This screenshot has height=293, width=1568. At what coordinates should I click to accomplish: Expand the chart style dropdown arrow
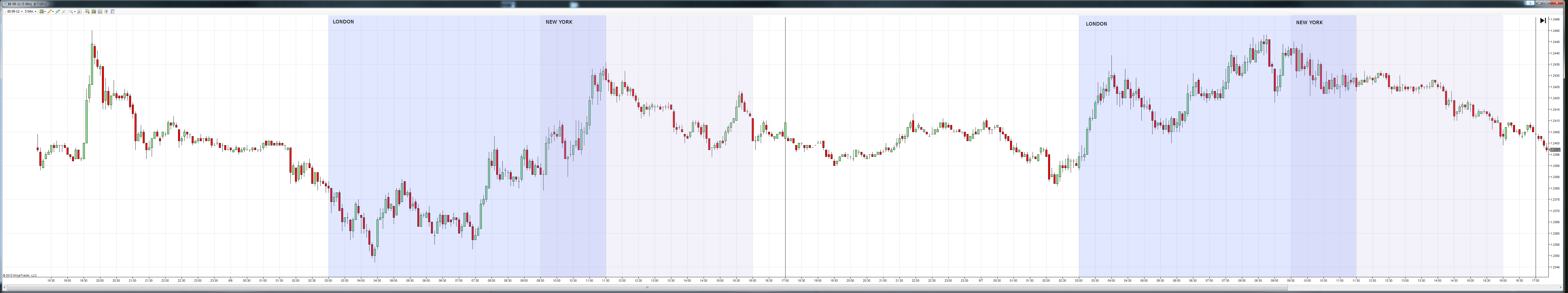click(x=45, y=11)
